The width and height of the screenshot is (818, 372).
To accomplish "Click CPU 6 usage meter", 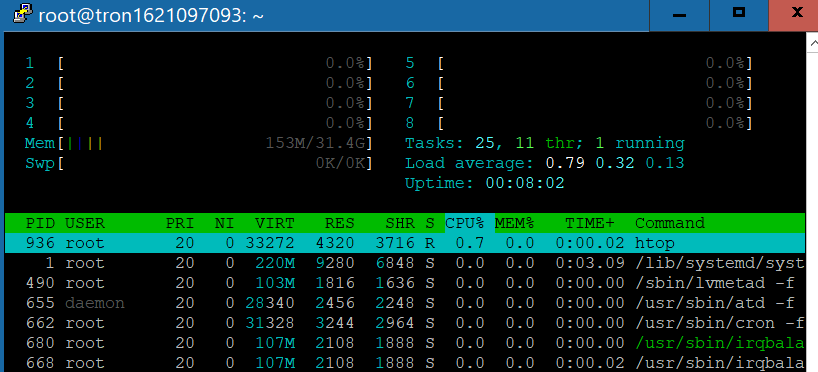I will point(580,83).
